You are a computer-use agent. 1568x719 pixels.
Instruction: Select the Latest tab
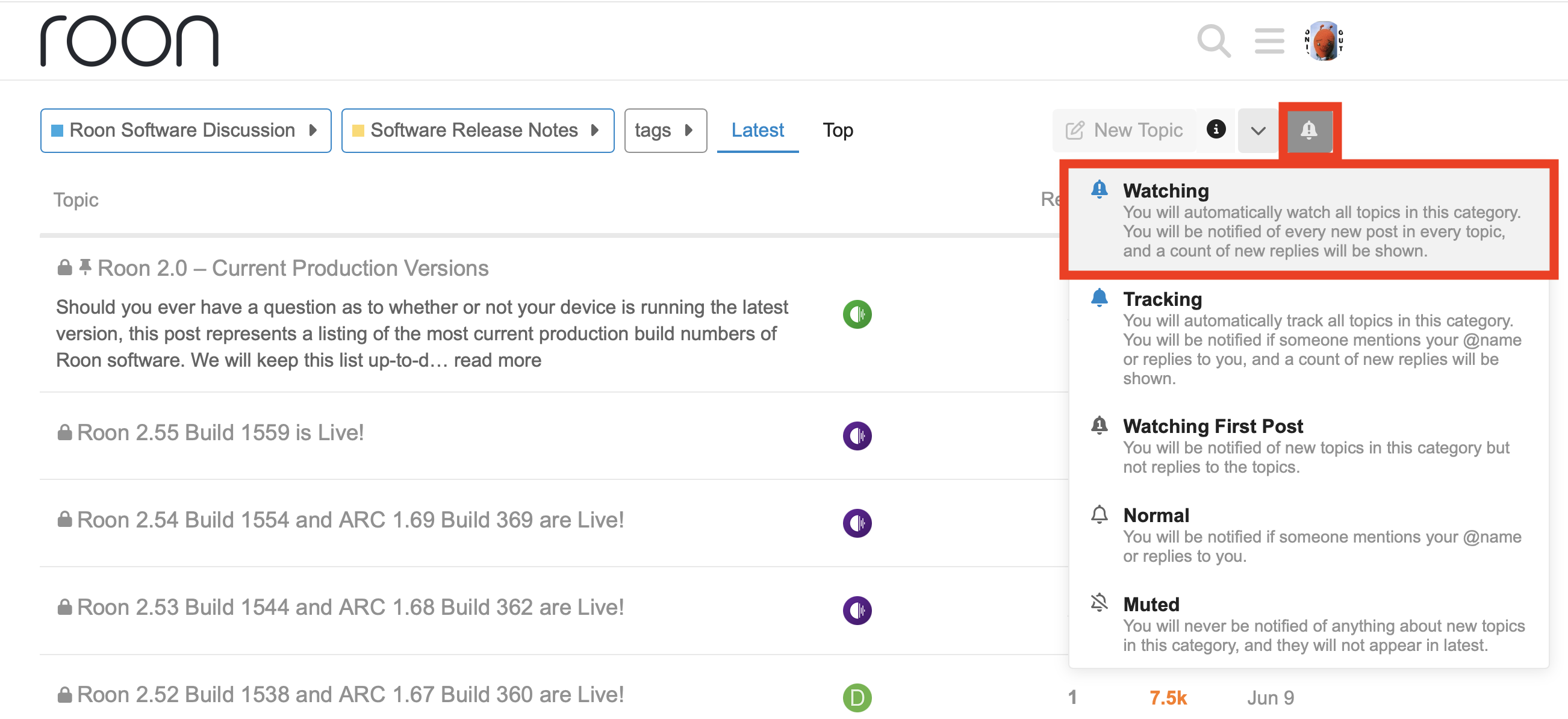tap(758, 130)
